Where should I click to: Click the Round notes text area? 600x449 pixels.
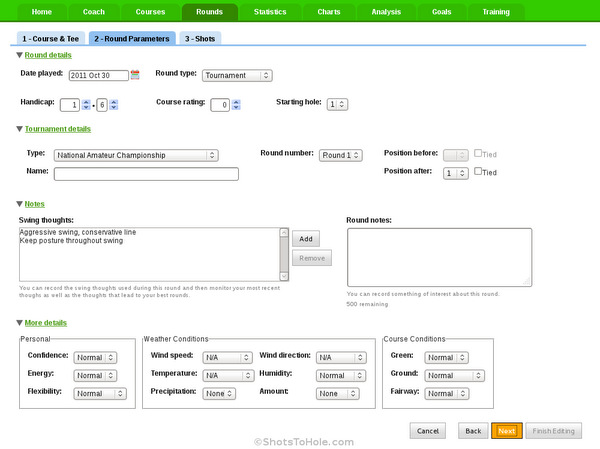coord(439,257)
